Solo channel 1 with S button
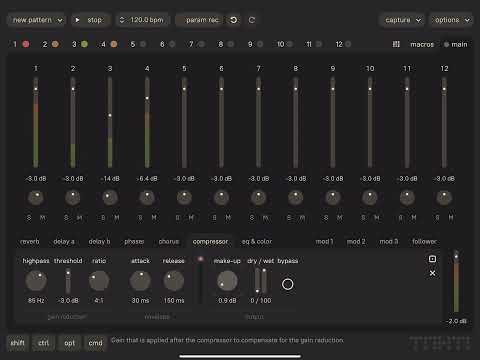480x360 pixels. click(x=29, y=218)
